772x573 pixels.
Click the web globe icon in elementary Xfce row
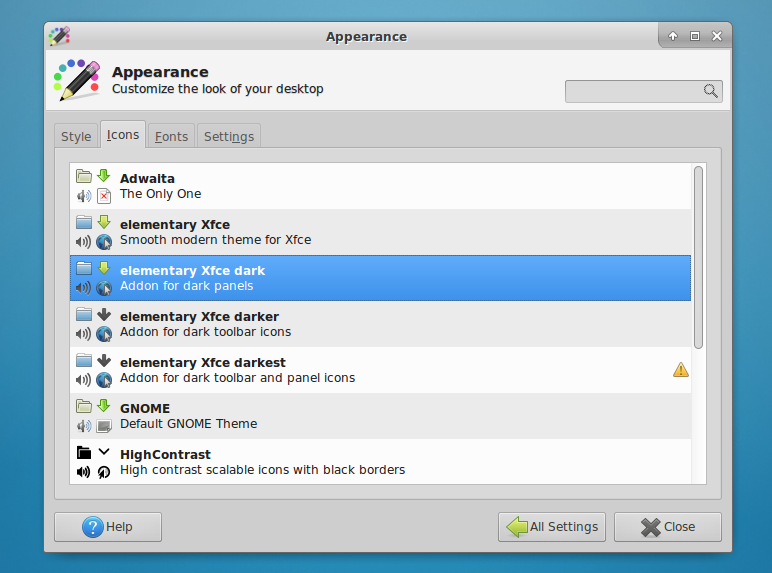[x=104, y=242]
